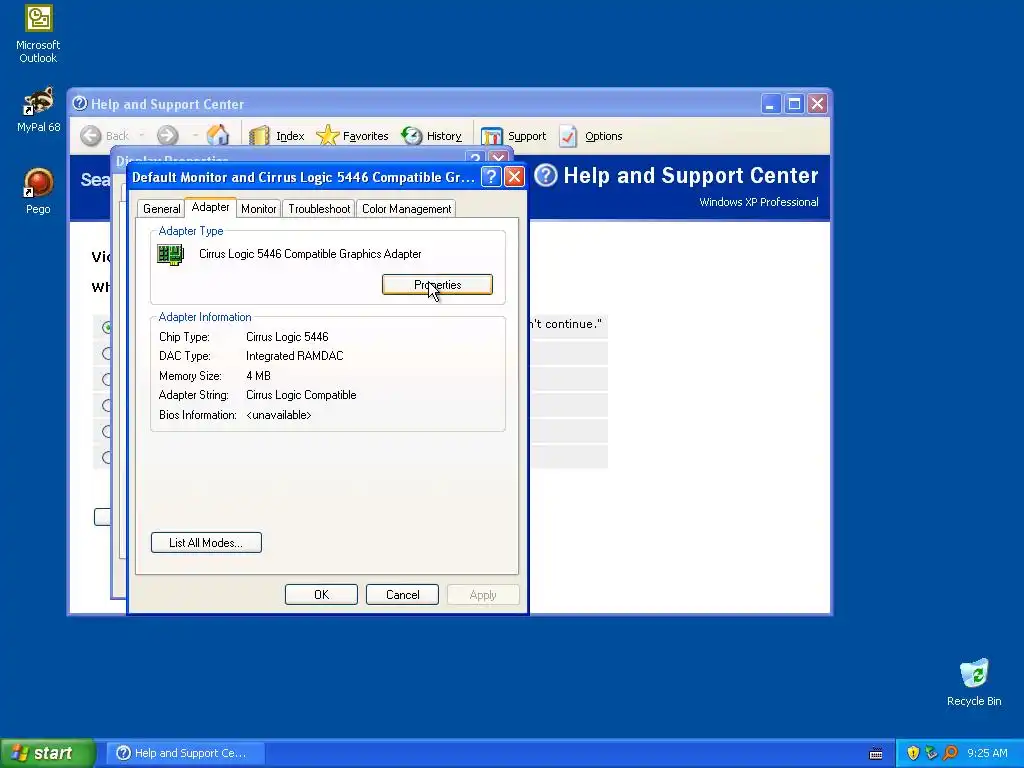Open the Pego desktop shortcut
Image resolution: width=1024 pixels, height=768 pixels.
click(x=38, y=191)
